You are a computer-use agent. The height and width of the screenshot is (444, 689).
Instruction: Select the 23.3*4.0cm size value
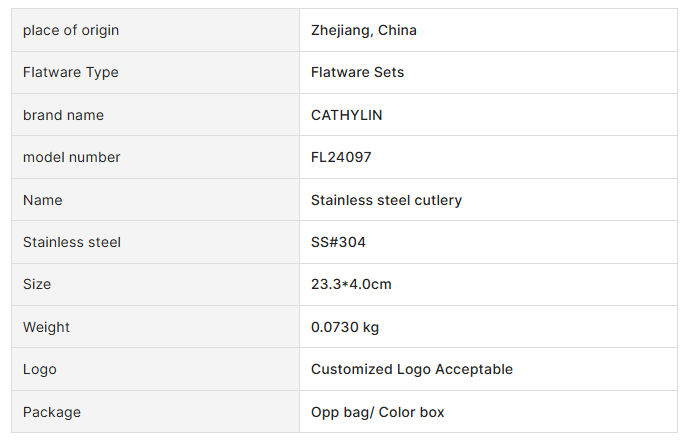[x=351, y=284]
